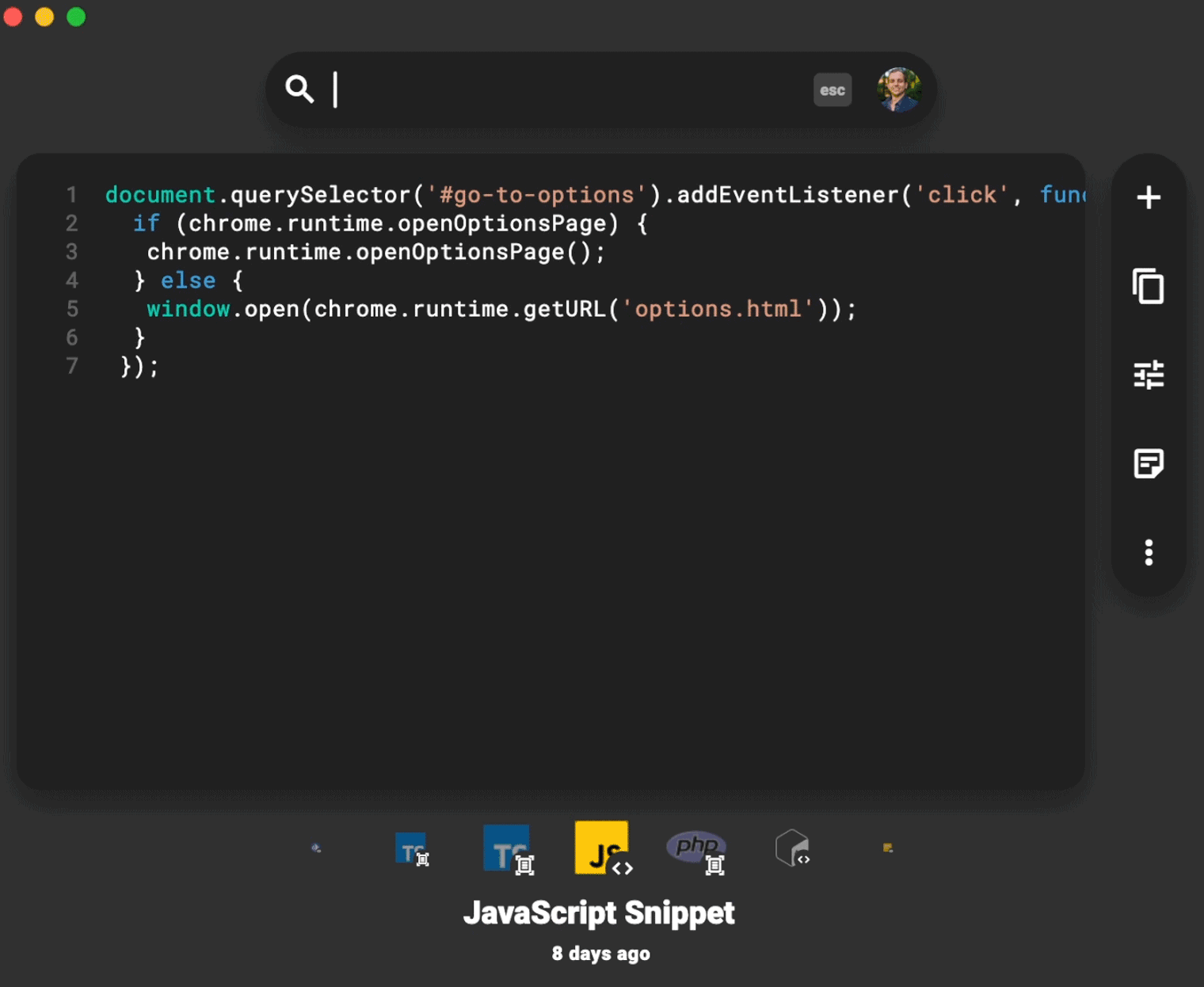The width and height of the screenshot is (1204, 987).
Task: Open the user profile avatar
Action: tap(898, 90)
